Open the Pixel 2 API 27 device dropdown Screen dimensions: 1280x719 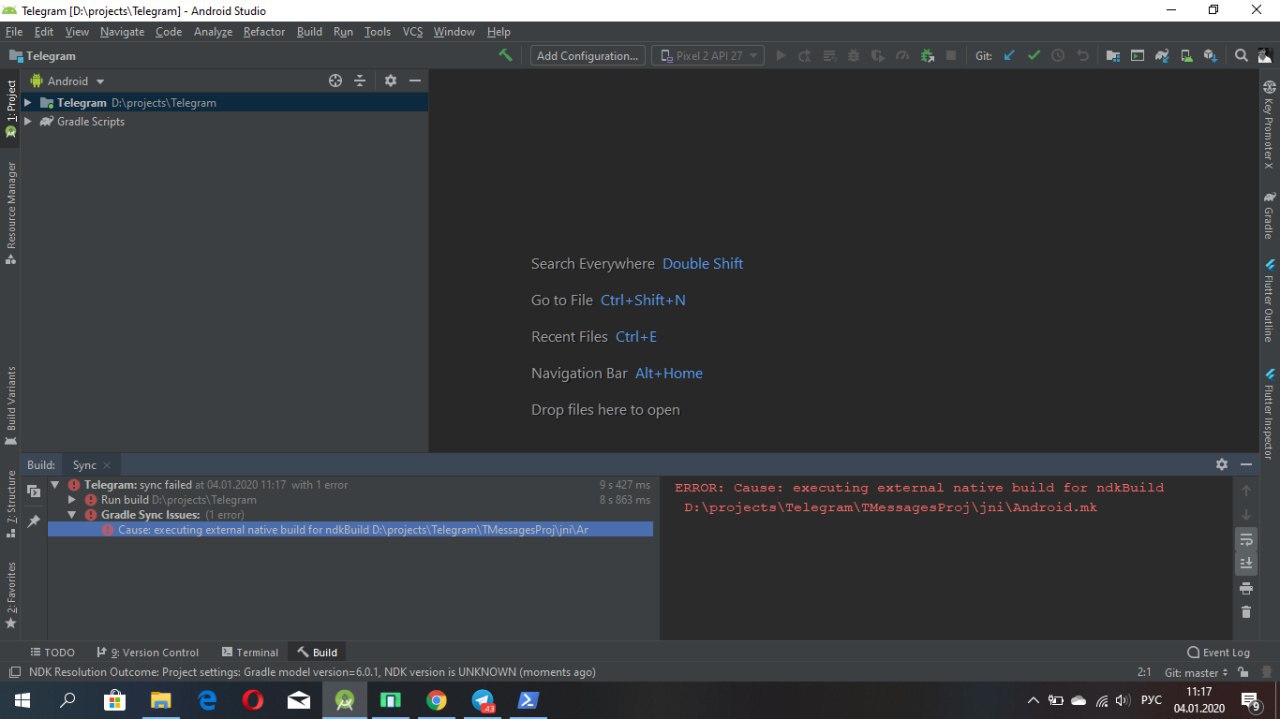[x=708, y=56]
